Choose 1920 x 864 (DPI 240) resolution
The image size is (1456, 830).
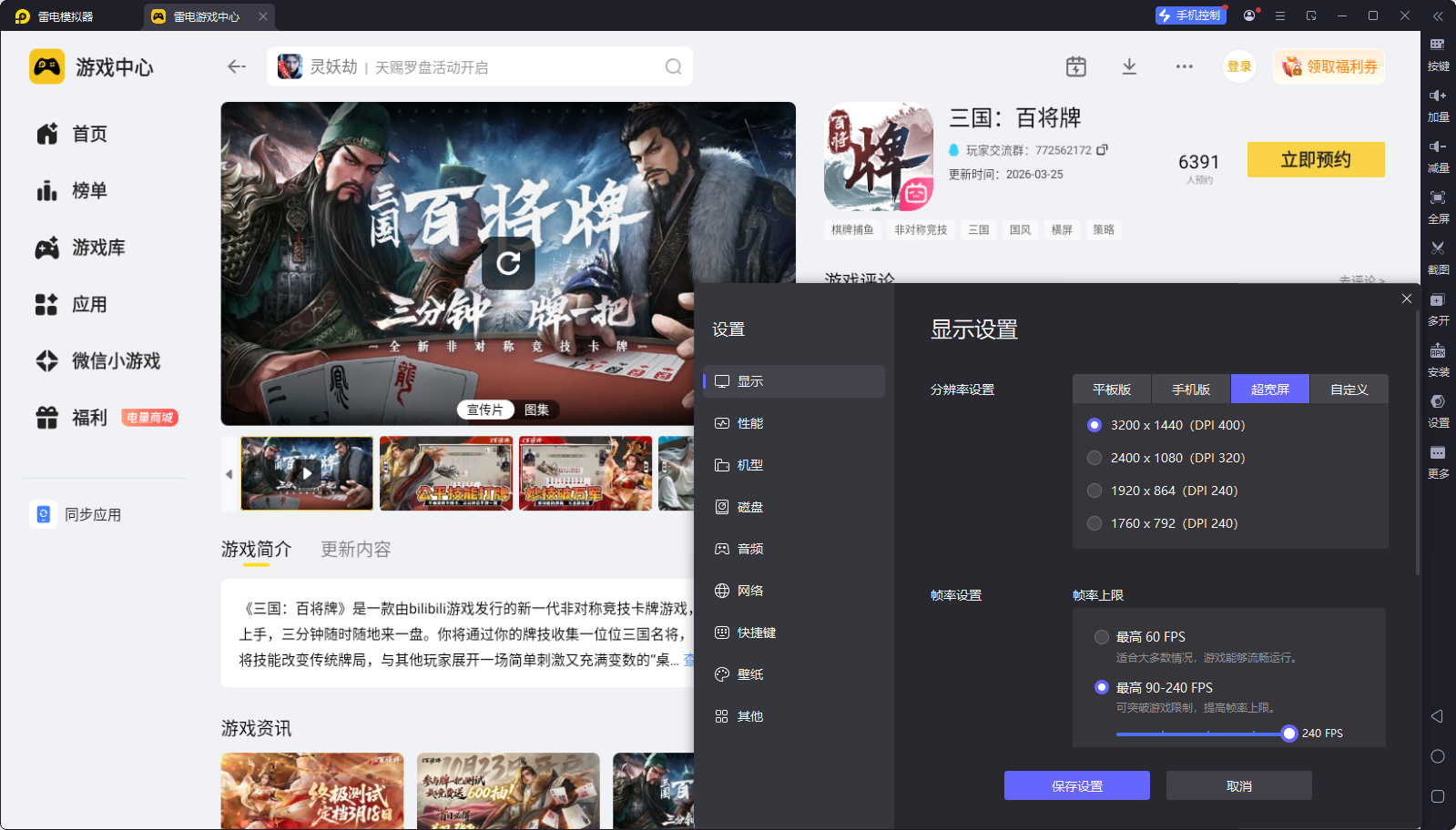(1095, 491)
